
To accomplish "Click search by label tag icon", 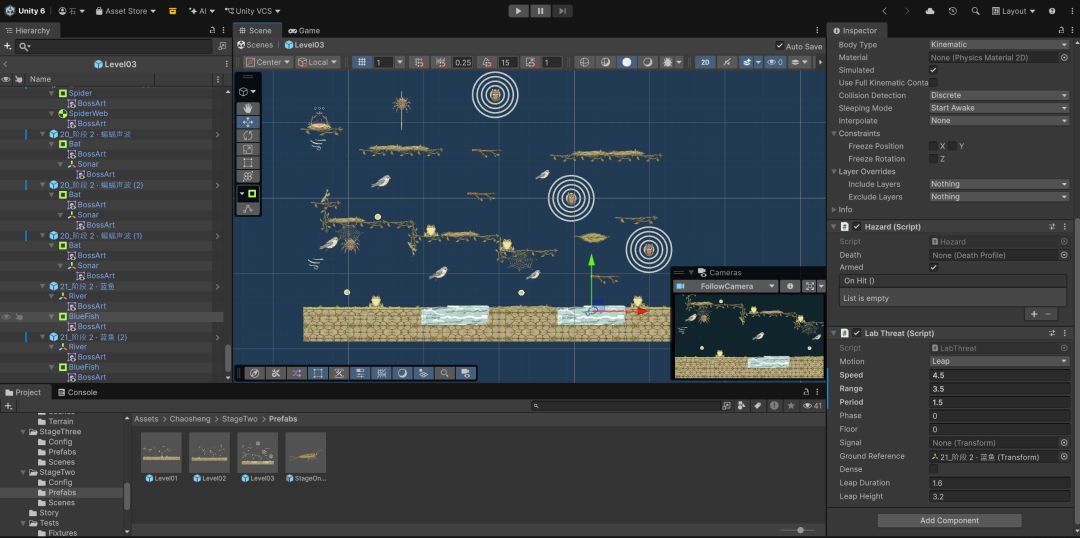I will click(x=758, y=406).
